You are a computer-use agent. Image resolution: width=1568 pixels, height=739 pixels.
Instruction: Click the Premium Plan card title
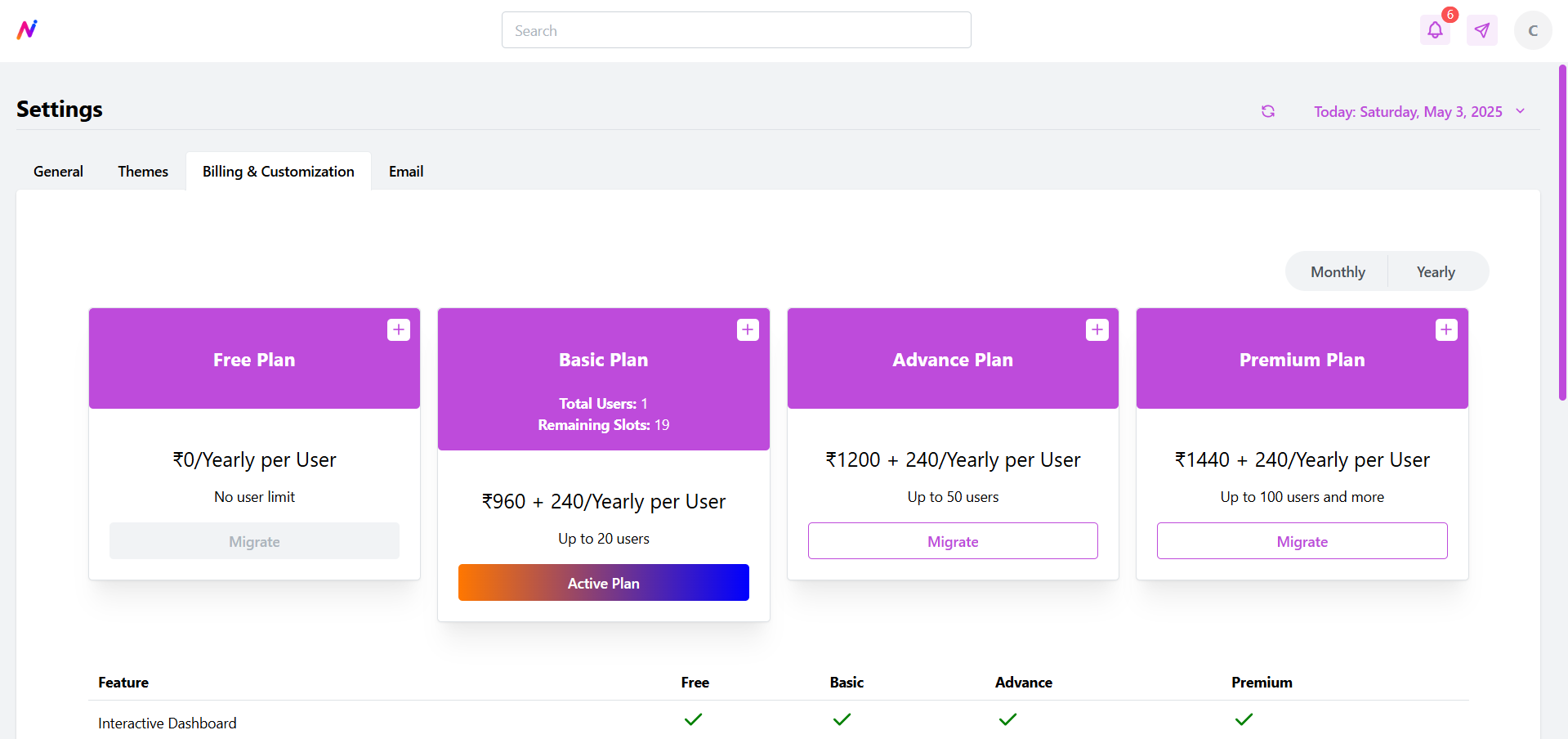click(1302, 360)
